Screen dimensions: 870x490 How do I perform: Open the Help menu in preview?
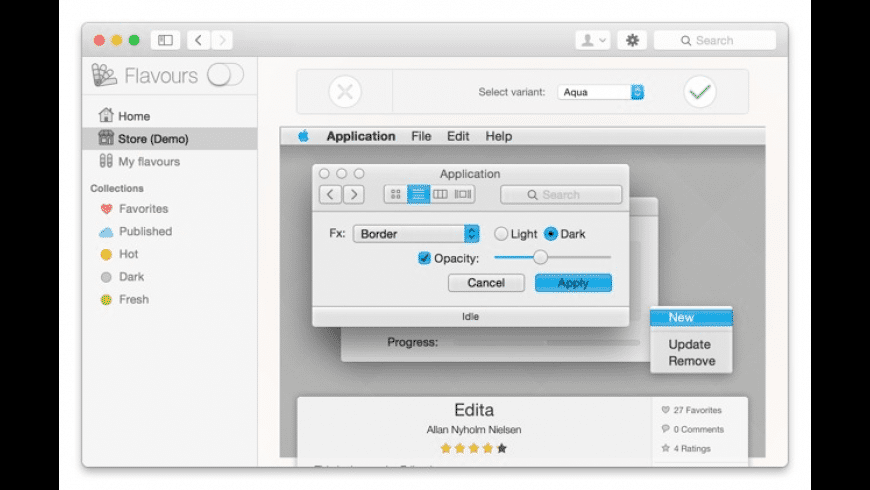[x=499, y=137]
